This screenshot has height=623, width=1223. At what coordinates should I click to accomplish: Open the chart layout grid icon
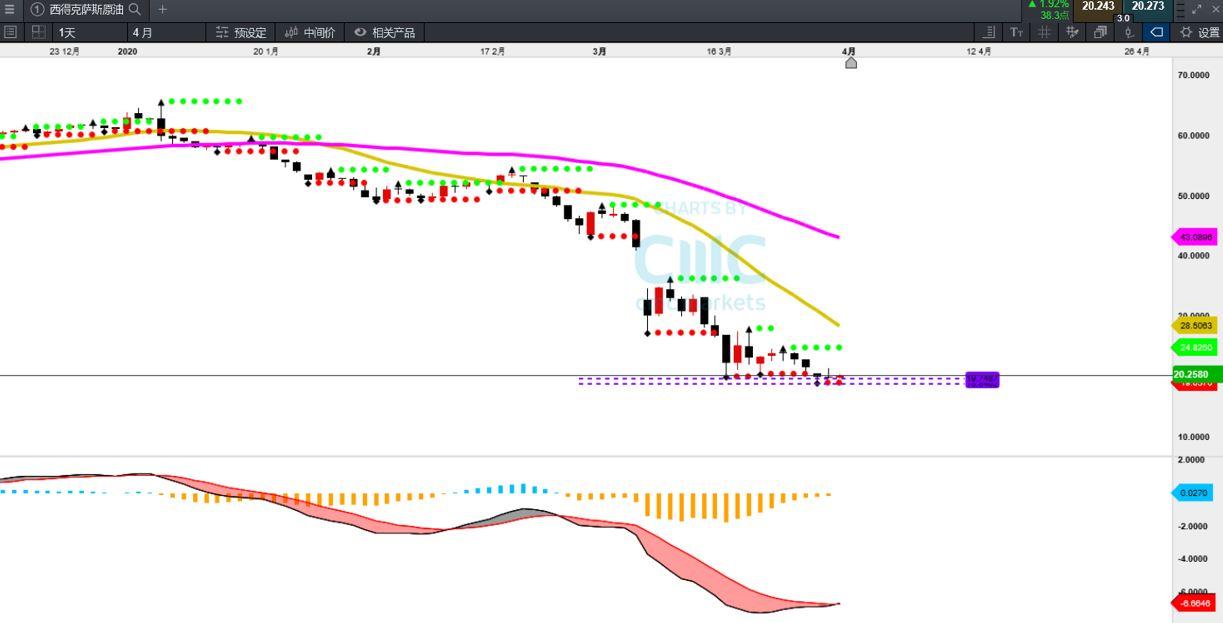(39, 32)
